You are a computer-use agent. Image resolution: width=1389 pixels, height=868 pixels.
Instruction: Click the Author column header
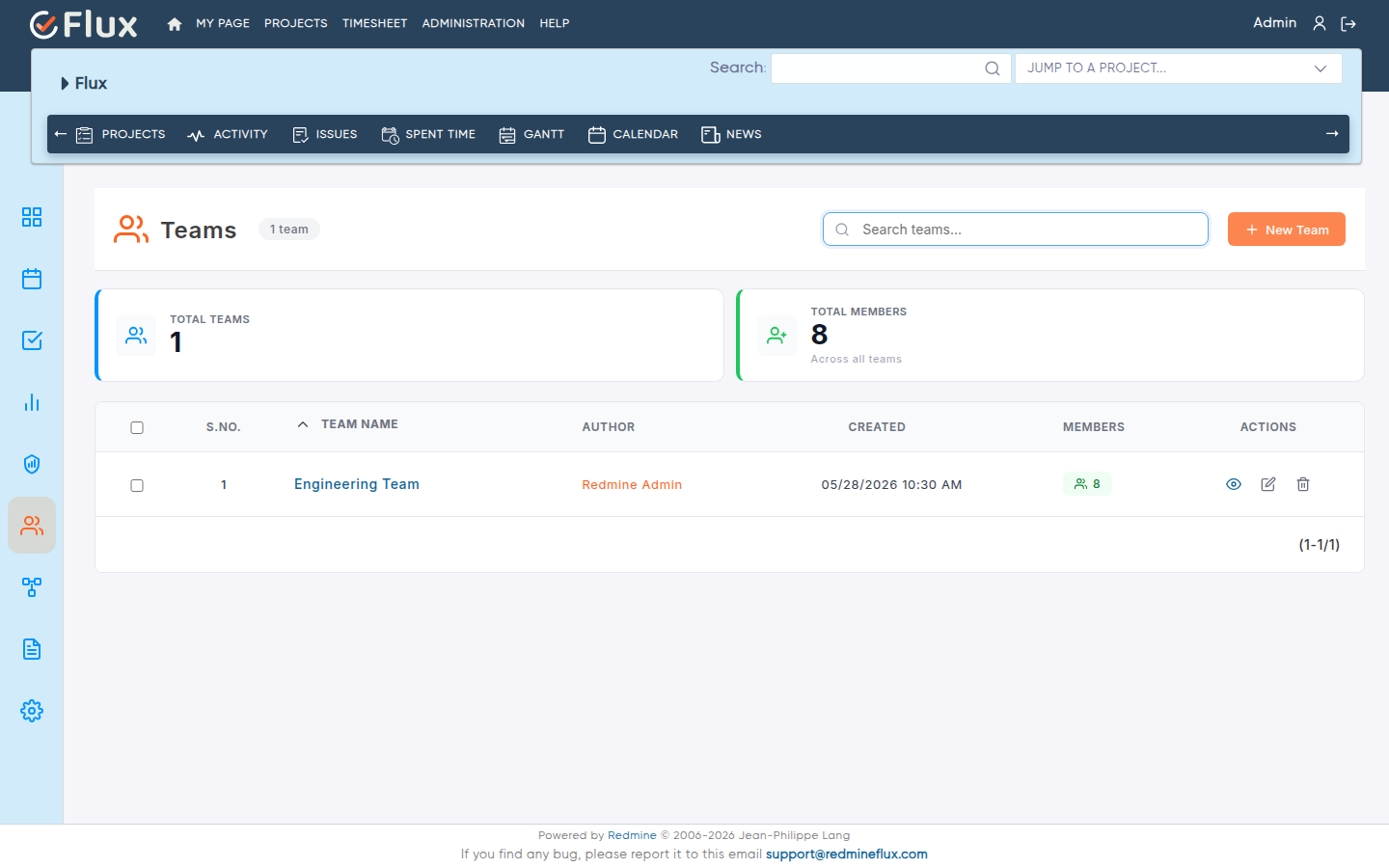(609, 427)
